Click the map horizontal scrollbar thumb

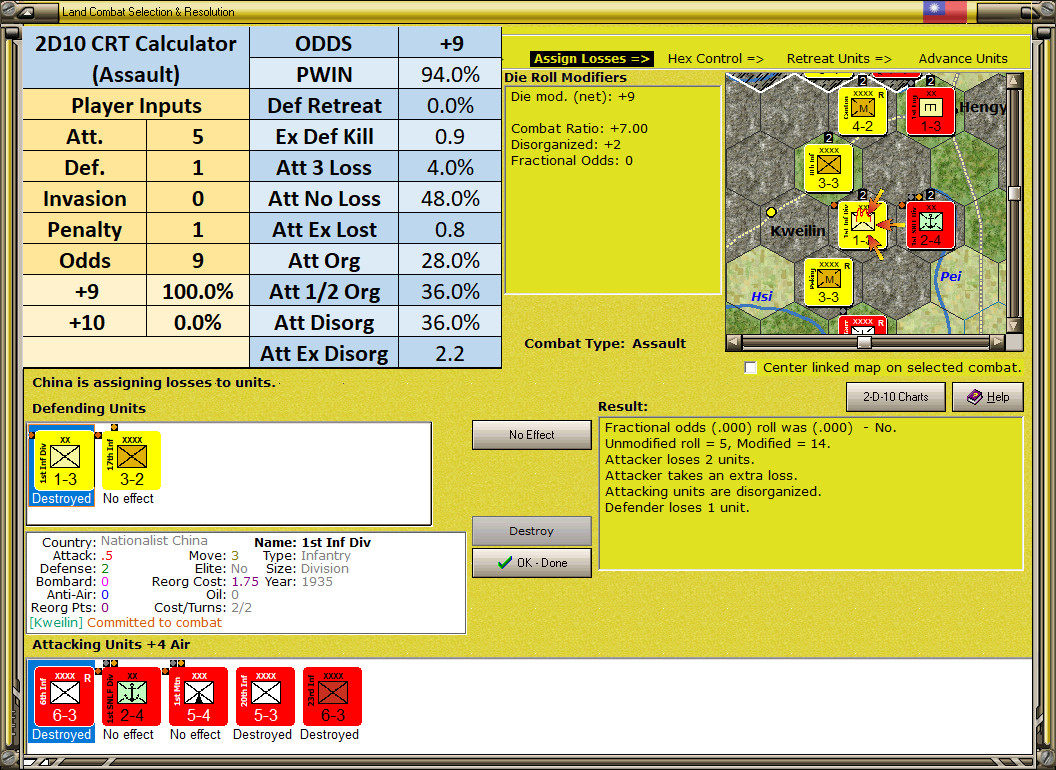point(864,342)
